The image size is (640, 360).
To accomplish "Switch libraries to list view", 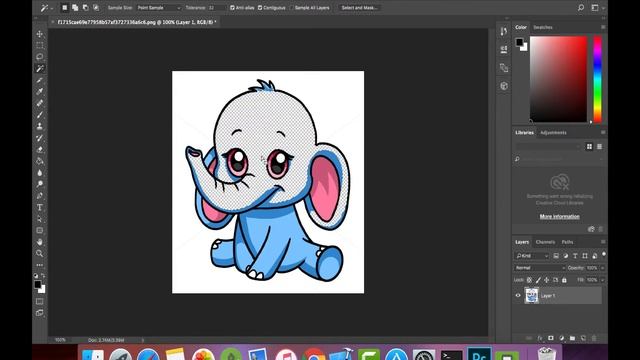I will [599, 147].
